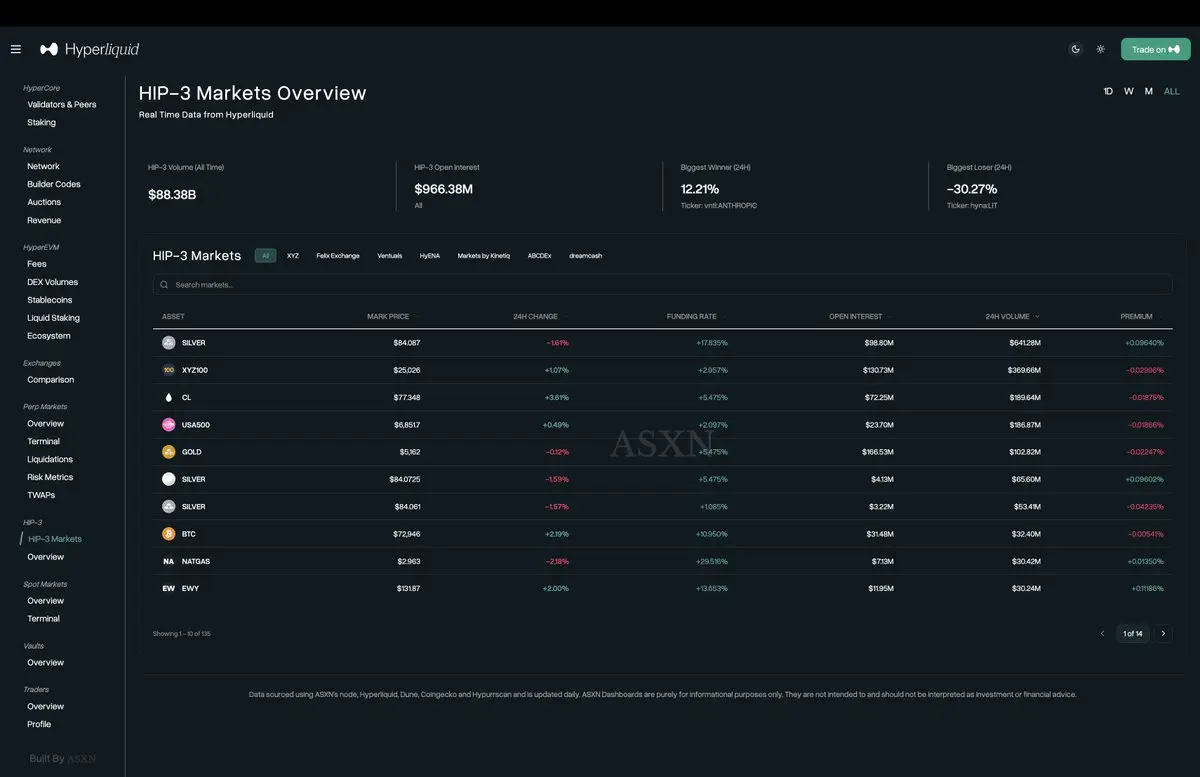Go to next page arrow
The width and height of the screenshot is (1200, 777).
coord(1163,633)
